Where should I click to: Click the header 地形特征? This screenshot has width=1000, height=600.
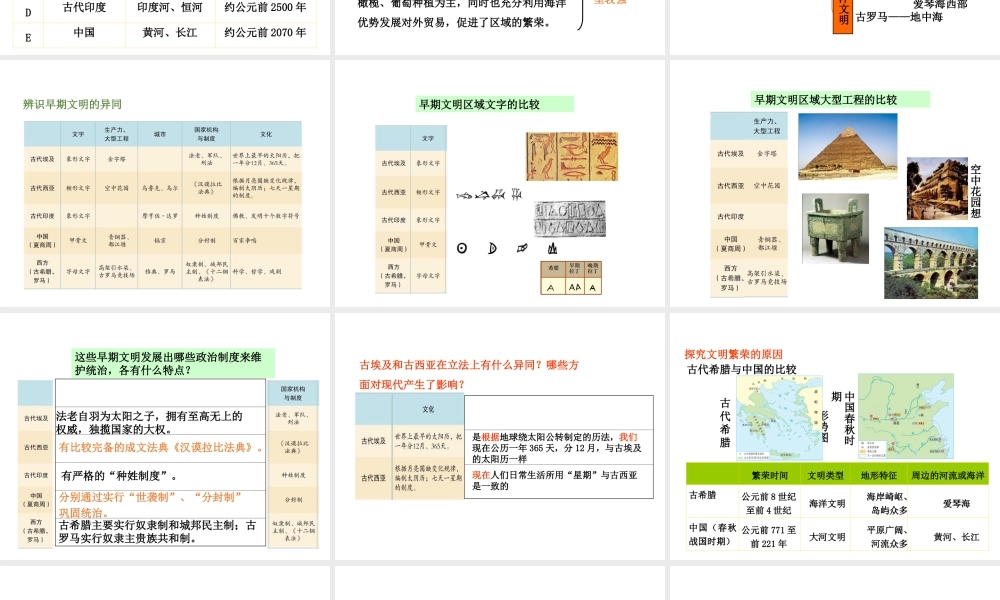pyautogui.click(x=879, y=475)
